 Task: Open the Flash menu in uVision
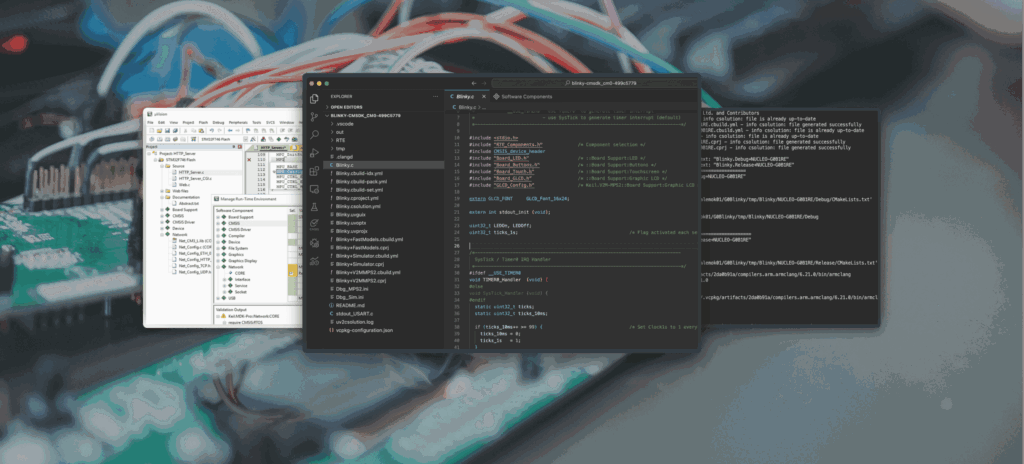[x=203, y=122]
